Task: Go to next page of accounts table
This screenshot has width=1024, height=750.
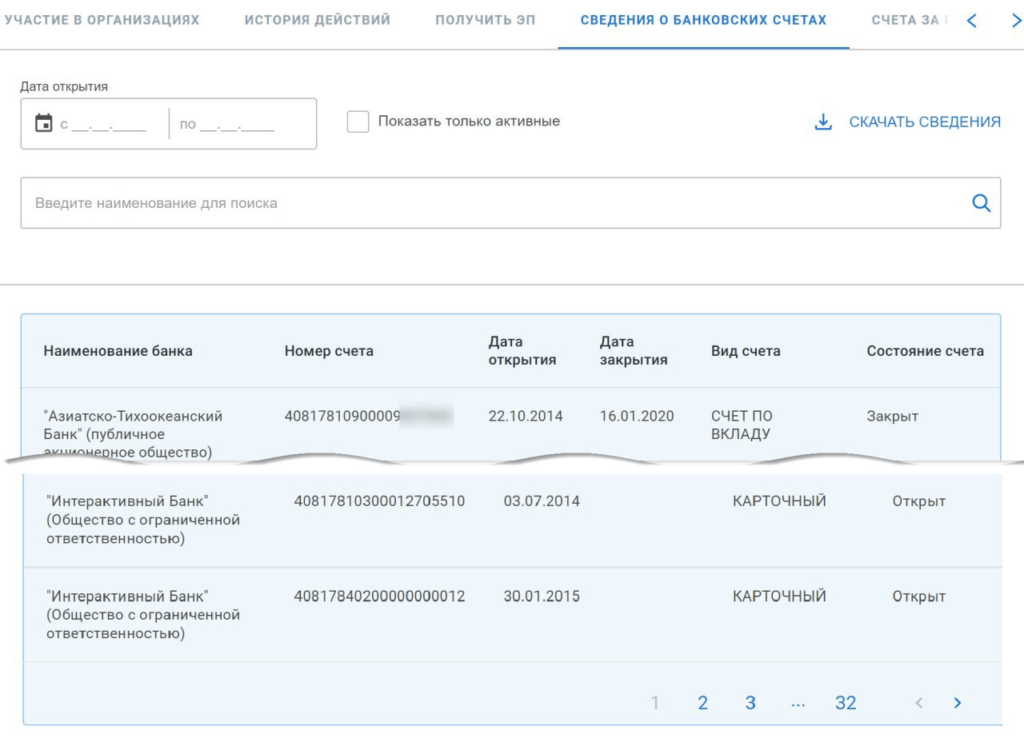Action: coord(957,703)
